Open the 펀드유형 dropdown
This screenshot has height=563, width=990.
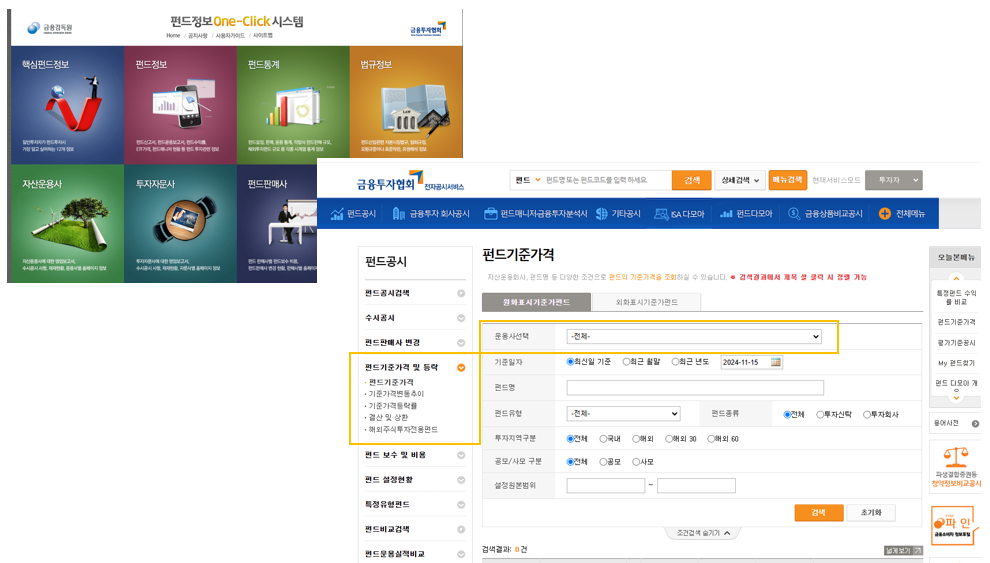click(x=623, y=413)
